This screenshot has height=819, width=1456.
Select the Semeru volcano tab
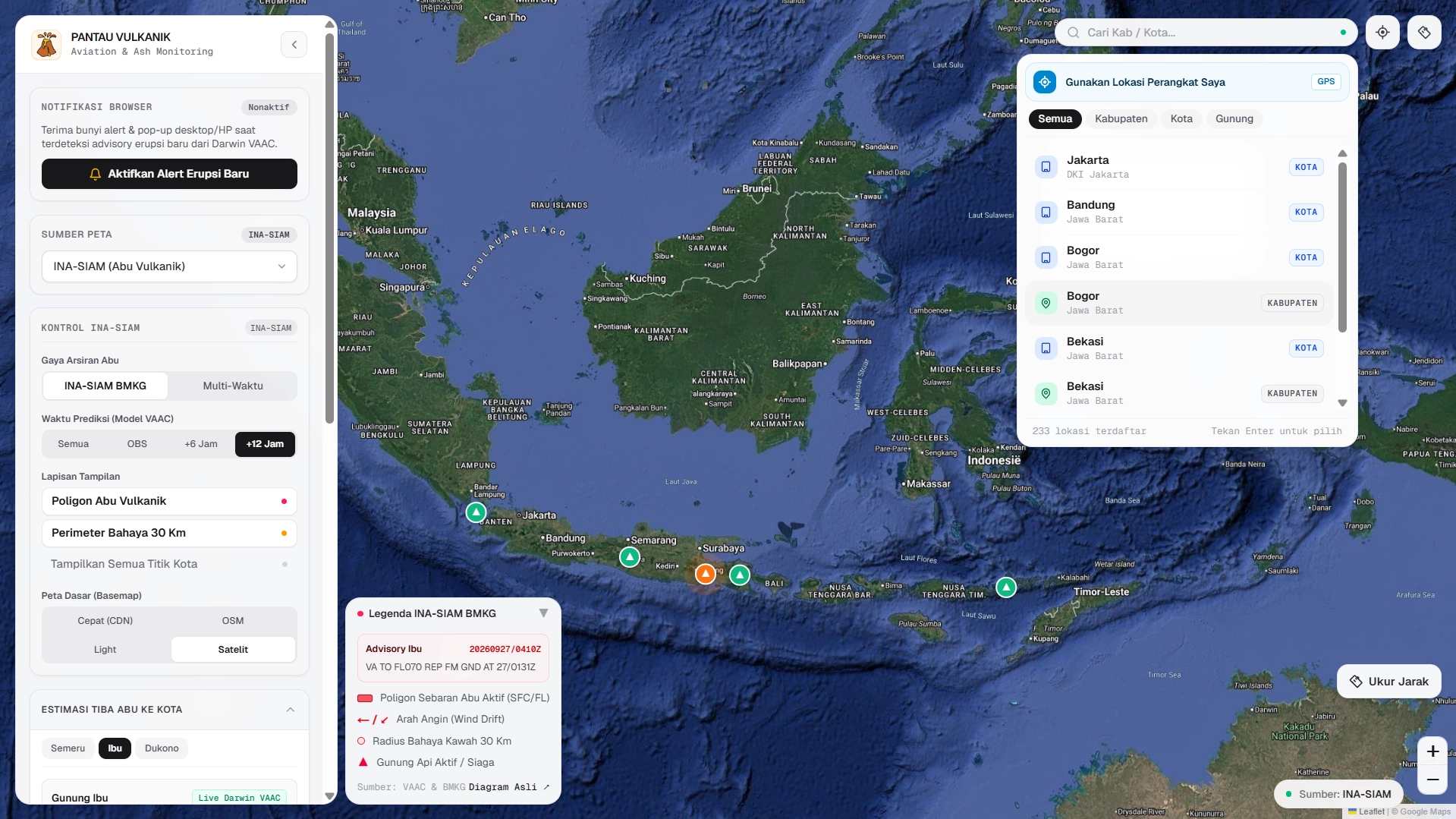(x=68, y=748)
